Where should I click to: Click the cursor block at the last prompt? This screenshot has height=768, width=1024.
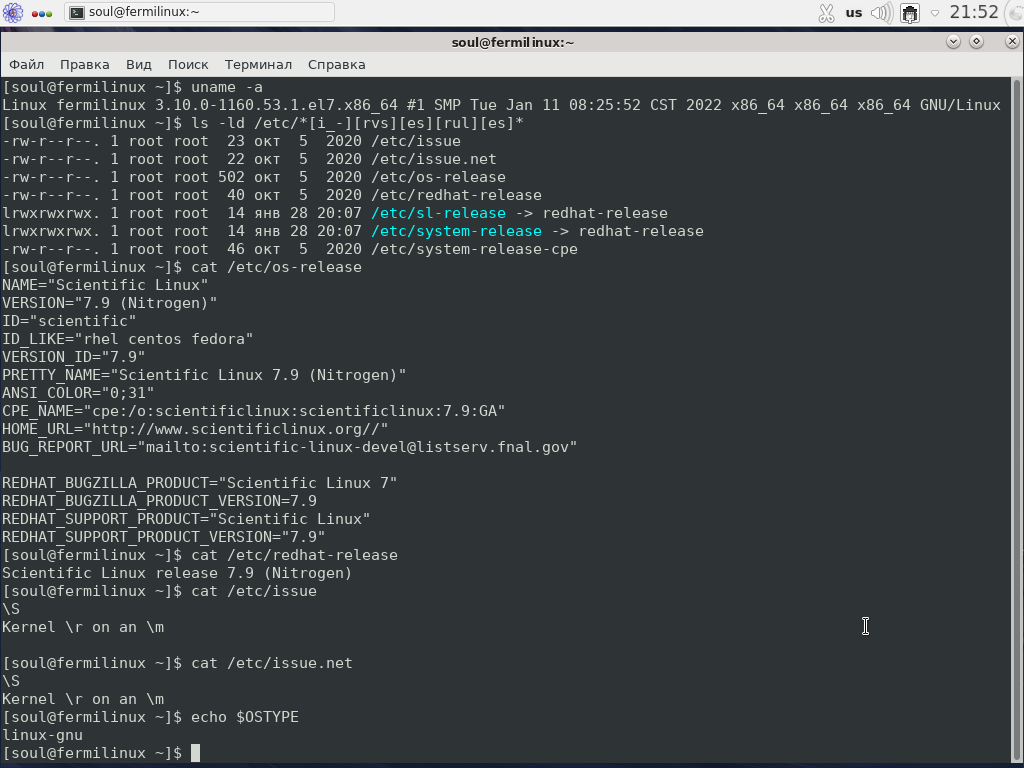click(x=195, y=753)
